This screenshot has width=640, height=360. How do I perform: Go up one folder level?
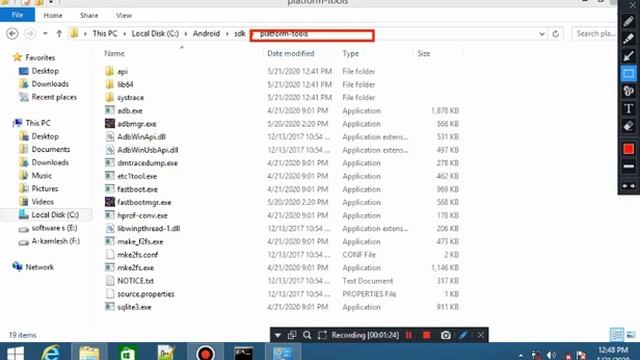[x=59, y=33]
